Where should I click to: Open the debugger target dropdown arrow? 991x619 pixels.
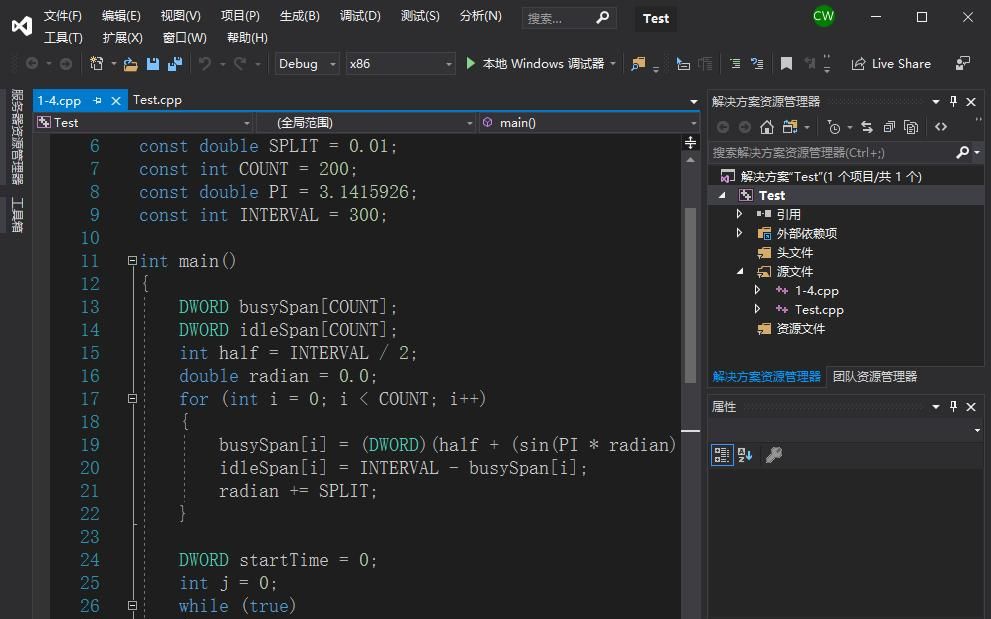612,64
